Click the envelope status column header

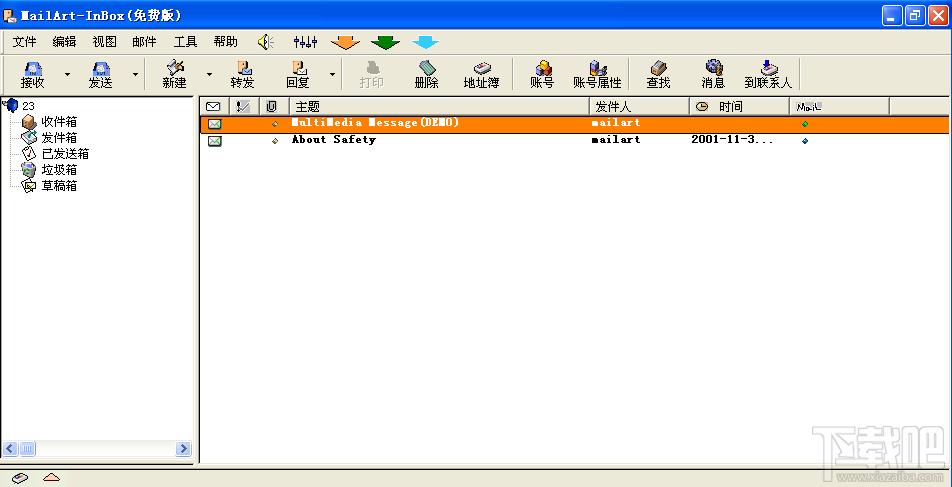coord(214,107)
